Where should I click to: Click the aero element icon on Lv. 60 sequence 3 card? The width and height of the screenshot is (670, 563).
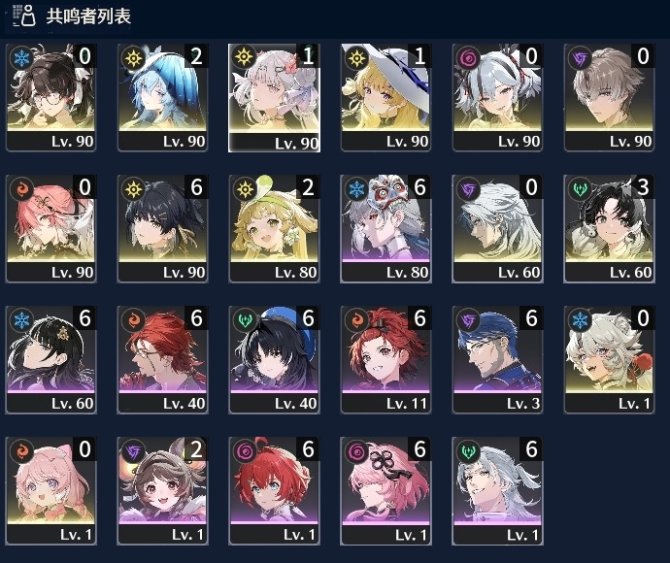[580, 189]
